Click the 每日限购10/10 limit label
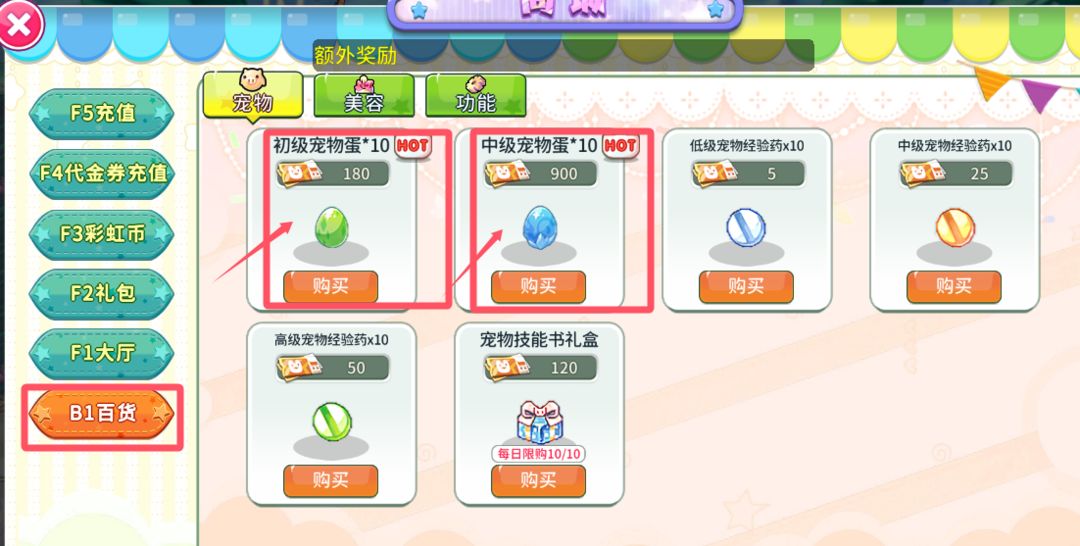 (539, 454)
